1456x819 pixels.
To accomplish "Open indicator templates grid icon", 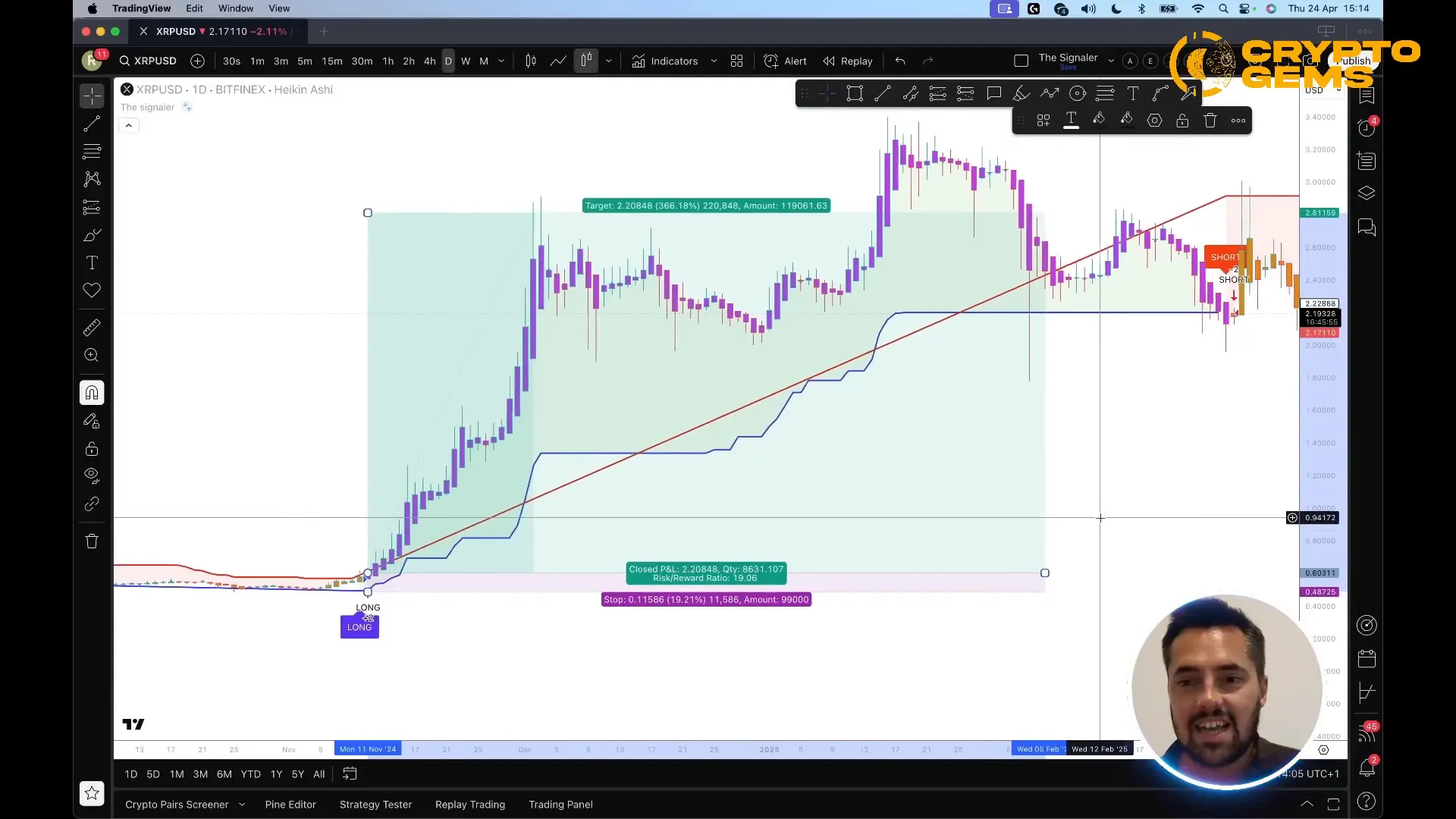I will coord(736,61).
